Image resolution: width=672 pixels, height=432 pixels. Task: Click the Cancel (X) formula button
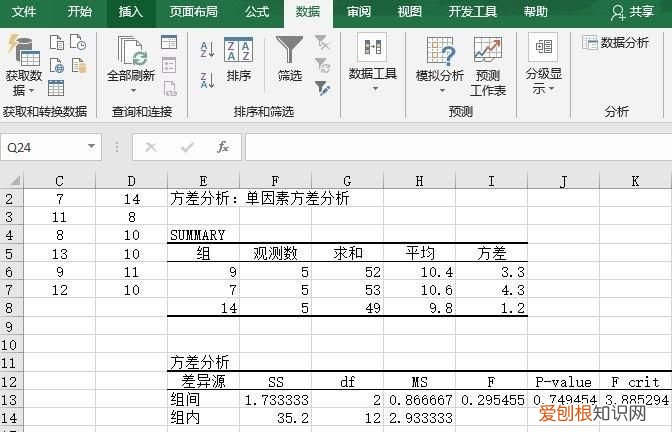point(150,147)
